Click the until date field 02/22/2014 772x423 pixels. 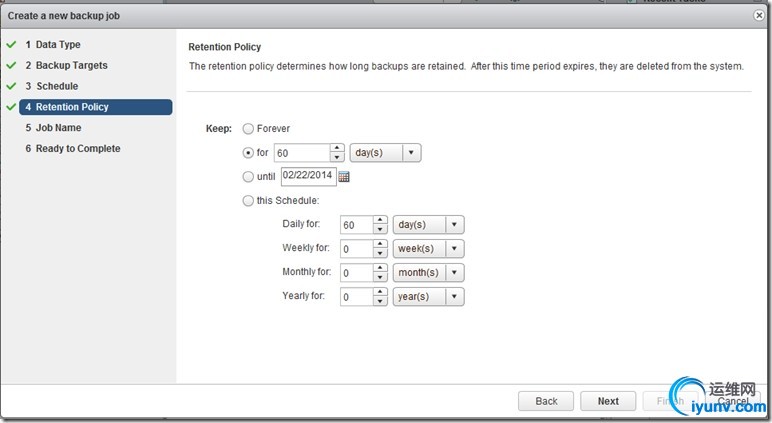point(308,176)
